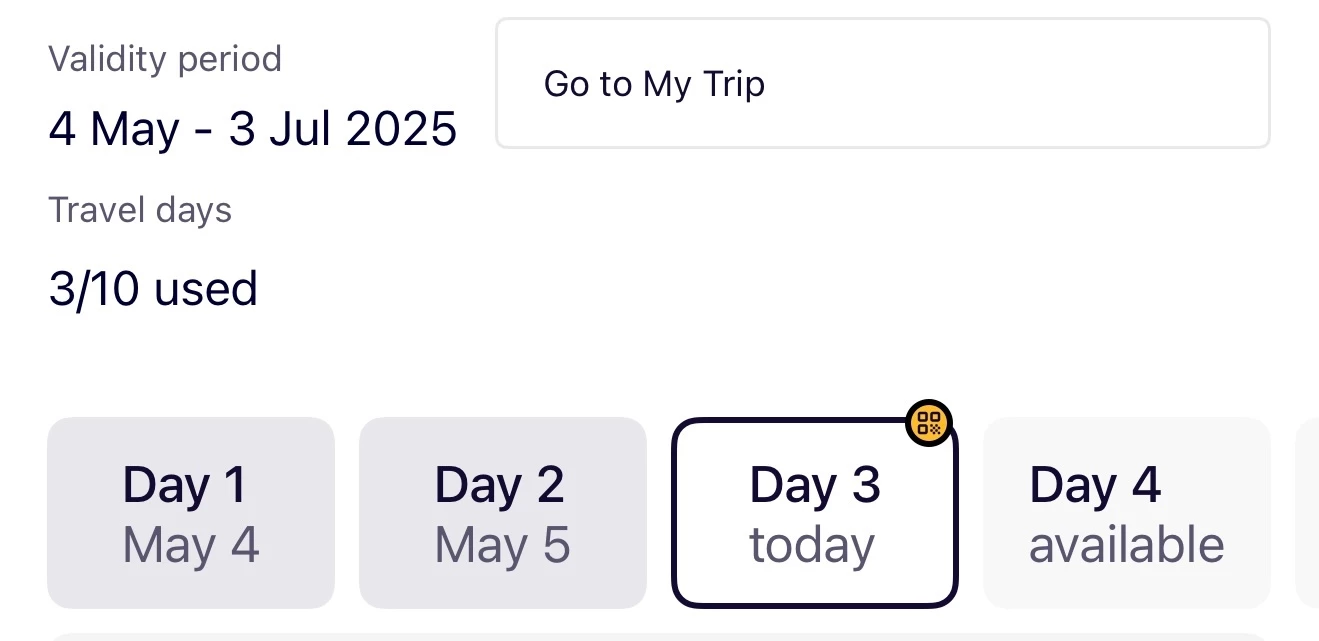The height and width of the screenshot is (641, 1319).
Task: Click the Validity period label
Action: 165,59
